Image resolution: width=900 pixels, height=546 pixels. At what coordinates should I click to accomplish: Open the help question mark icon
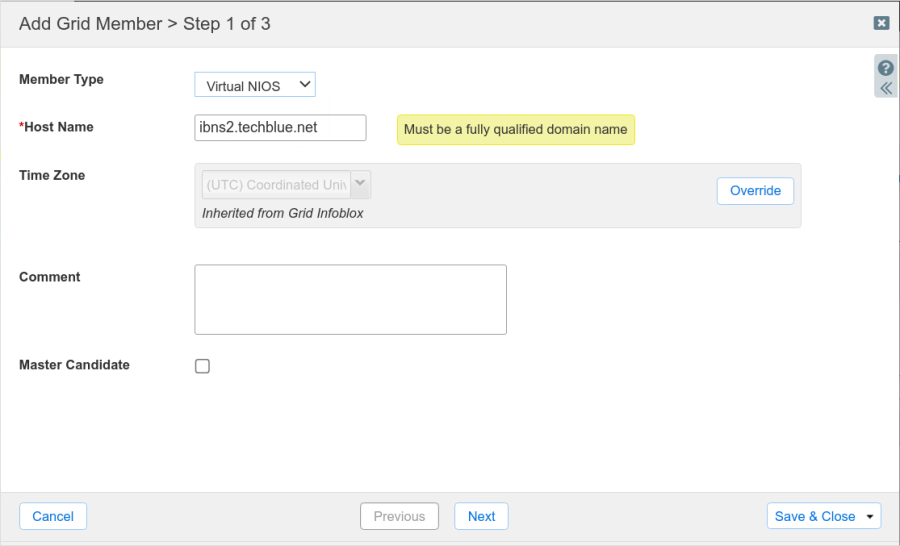pyautogui.click(x=886, y=68)
